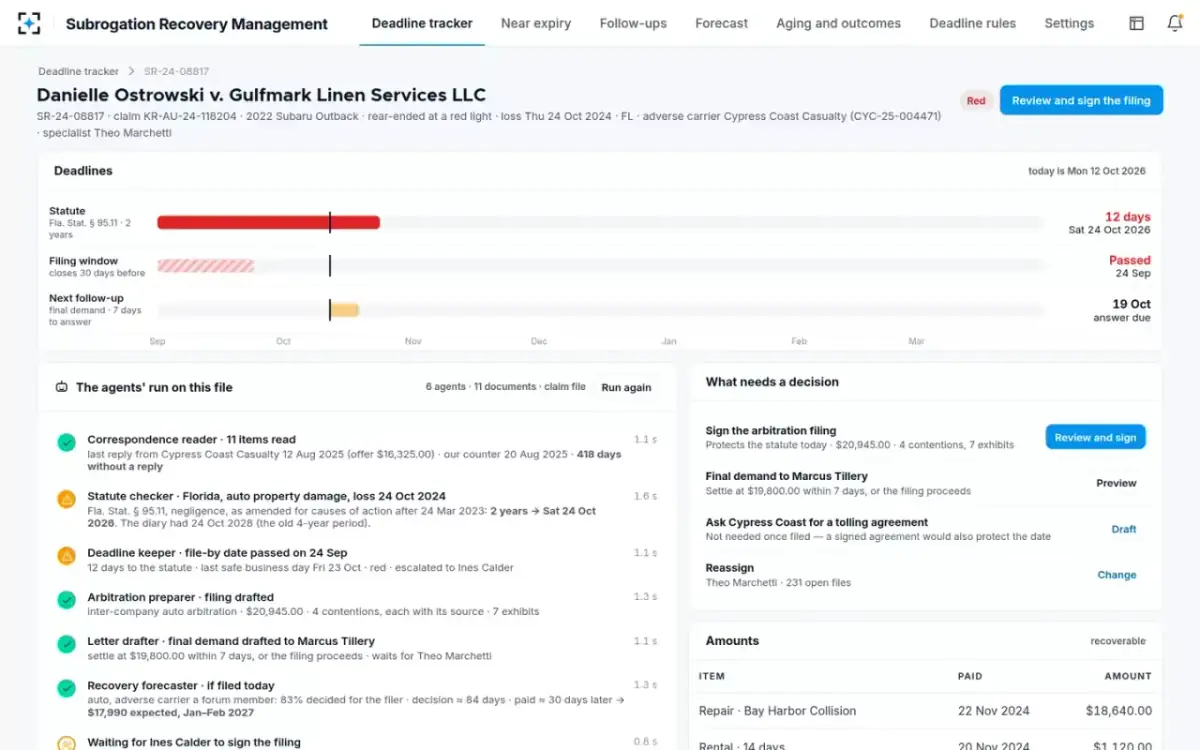Open the Settings tab
The width and height of the screenshot is (1200, 750).
click(x=1069, y=23)
